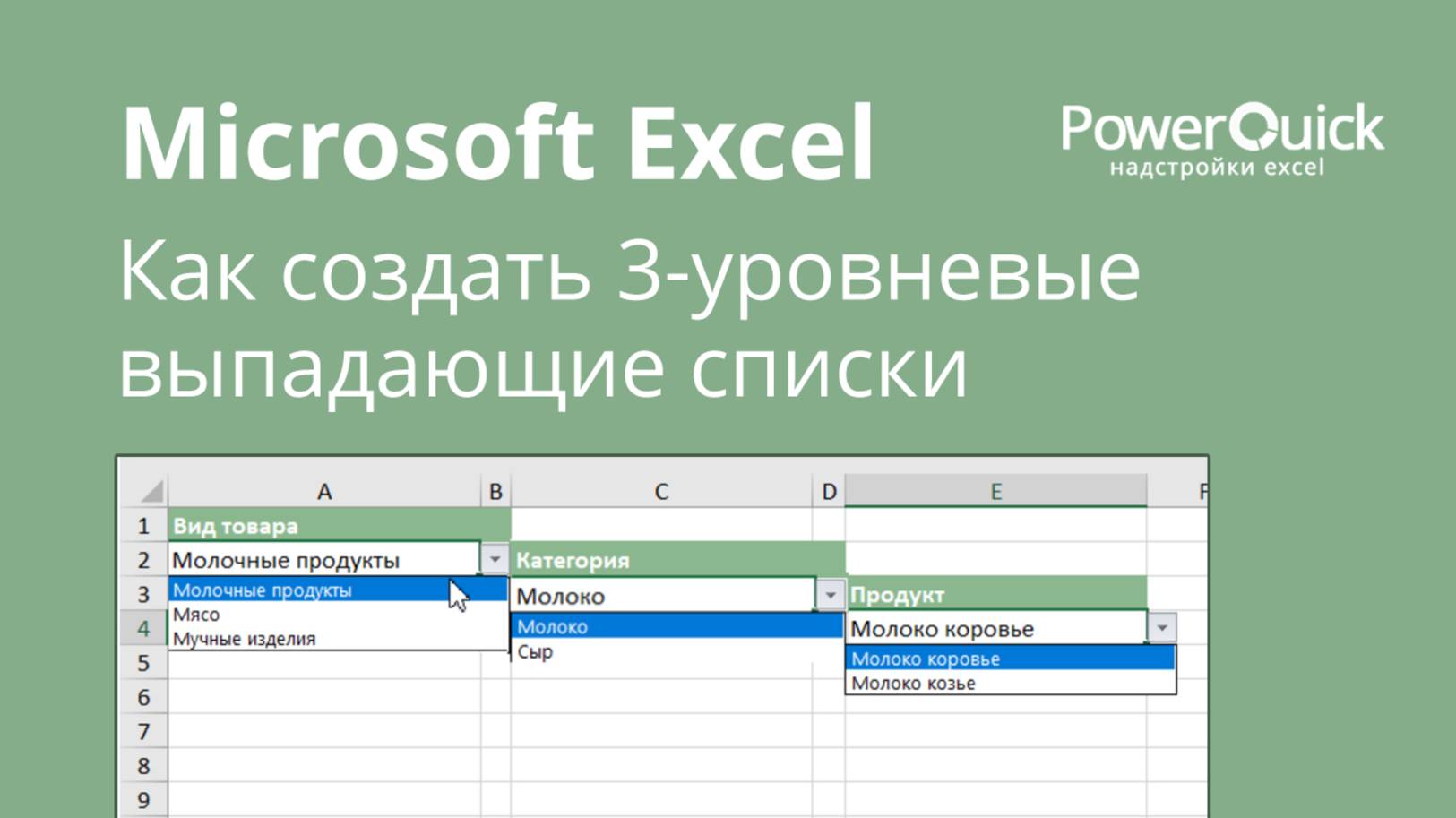Image resolution: width=1456 pixels, height=818 pixels.
Task: Click the 'Вид товара' header cell
Action: [340, 526]
